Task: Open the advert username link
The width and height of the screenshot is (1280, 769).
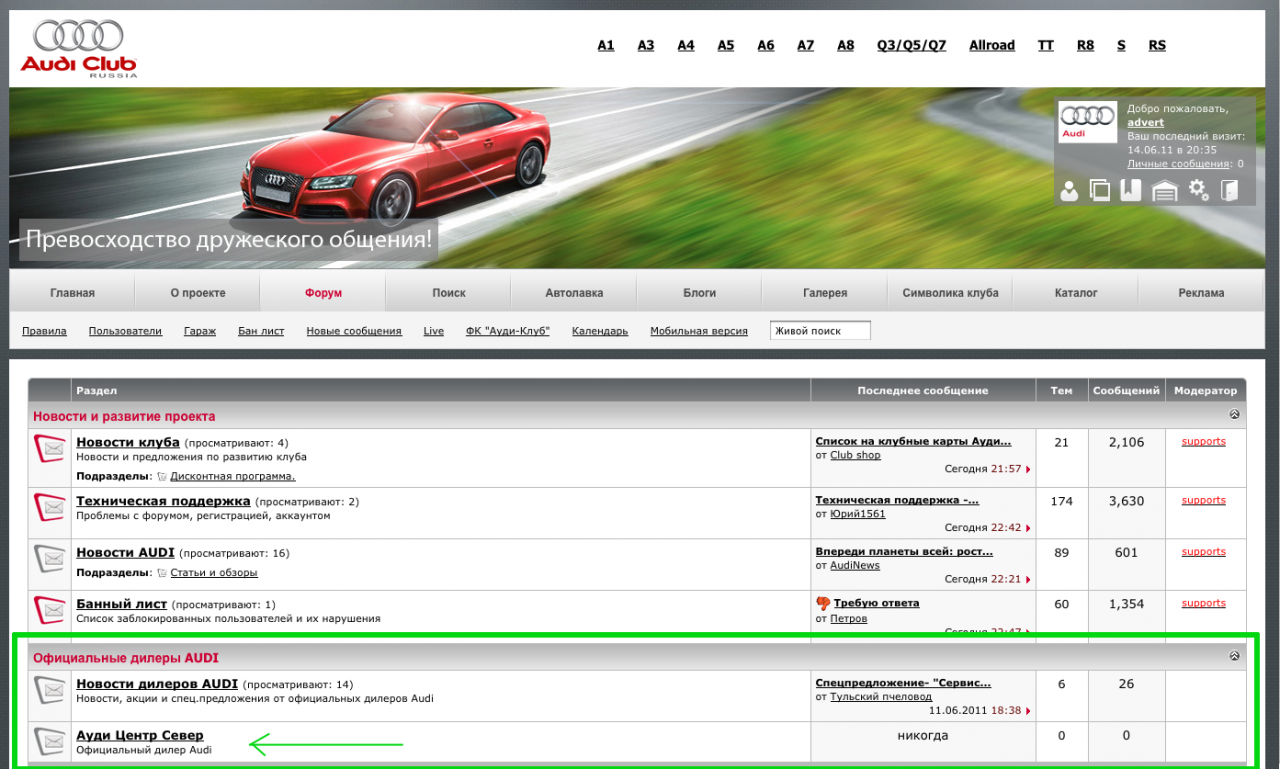Action: click(1146, 122)
